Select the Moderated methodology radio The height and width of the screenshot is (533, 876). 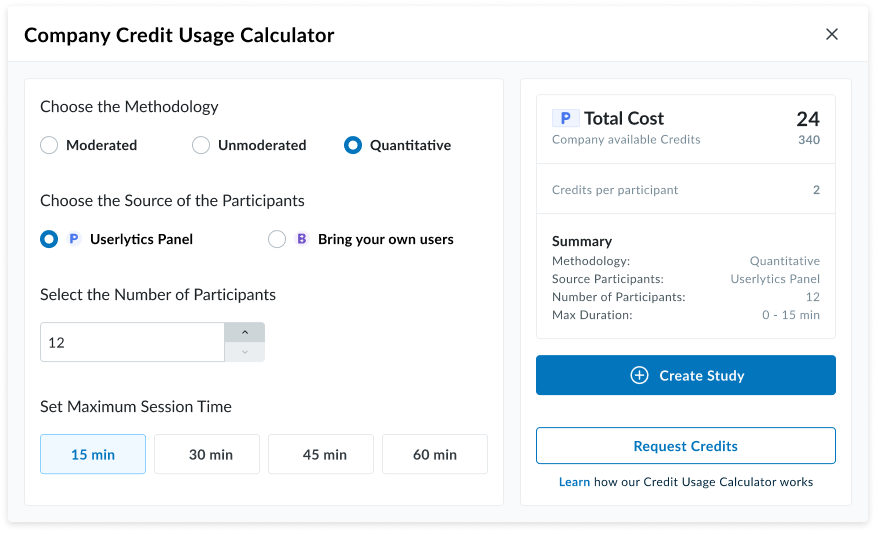click(49, 146)
